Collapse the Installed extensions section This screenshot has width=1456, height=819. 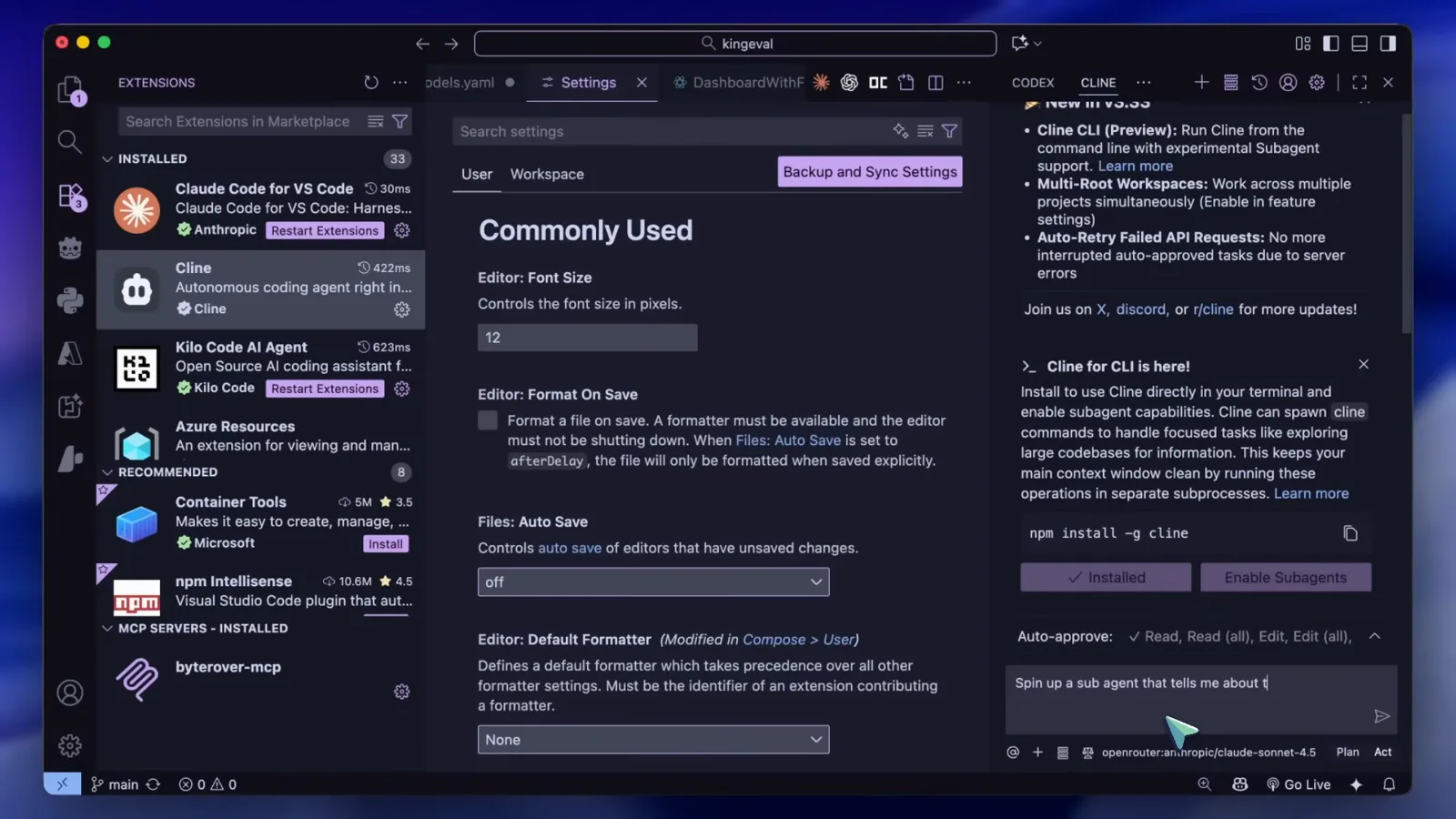coord(107,158)
